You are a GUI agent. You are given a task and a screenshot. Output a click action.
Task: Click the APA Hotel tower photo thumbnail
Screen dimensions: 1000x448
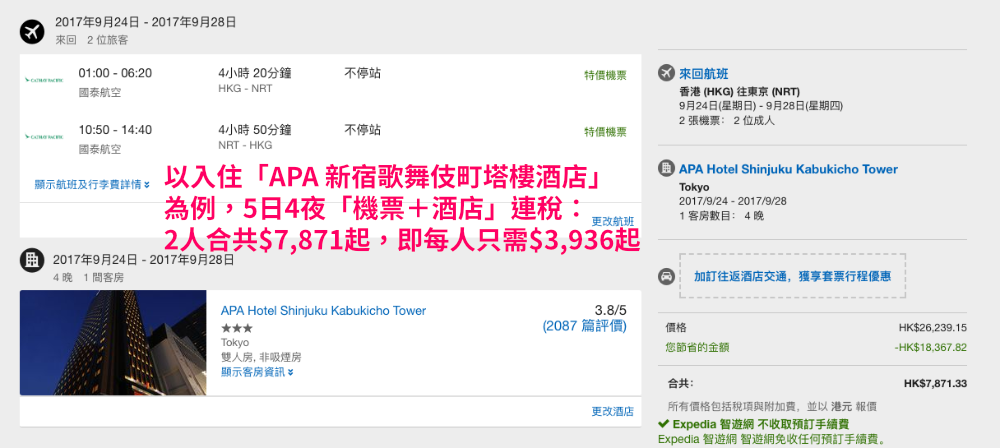(113, 343)
